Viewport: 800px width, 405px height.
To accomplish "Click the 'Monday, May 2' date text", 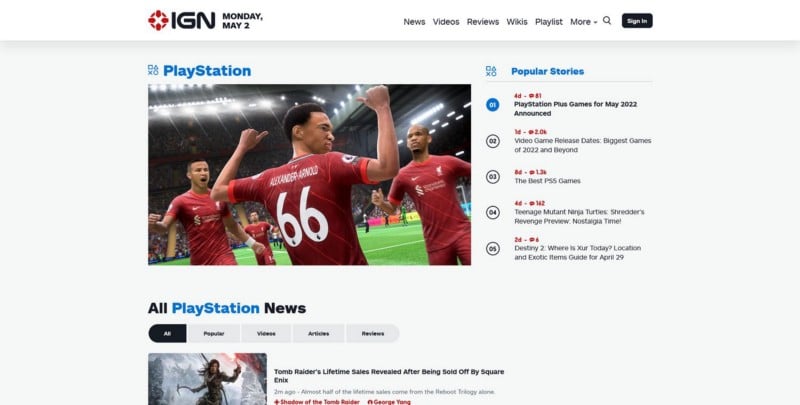I will click(x=242, y=21).
